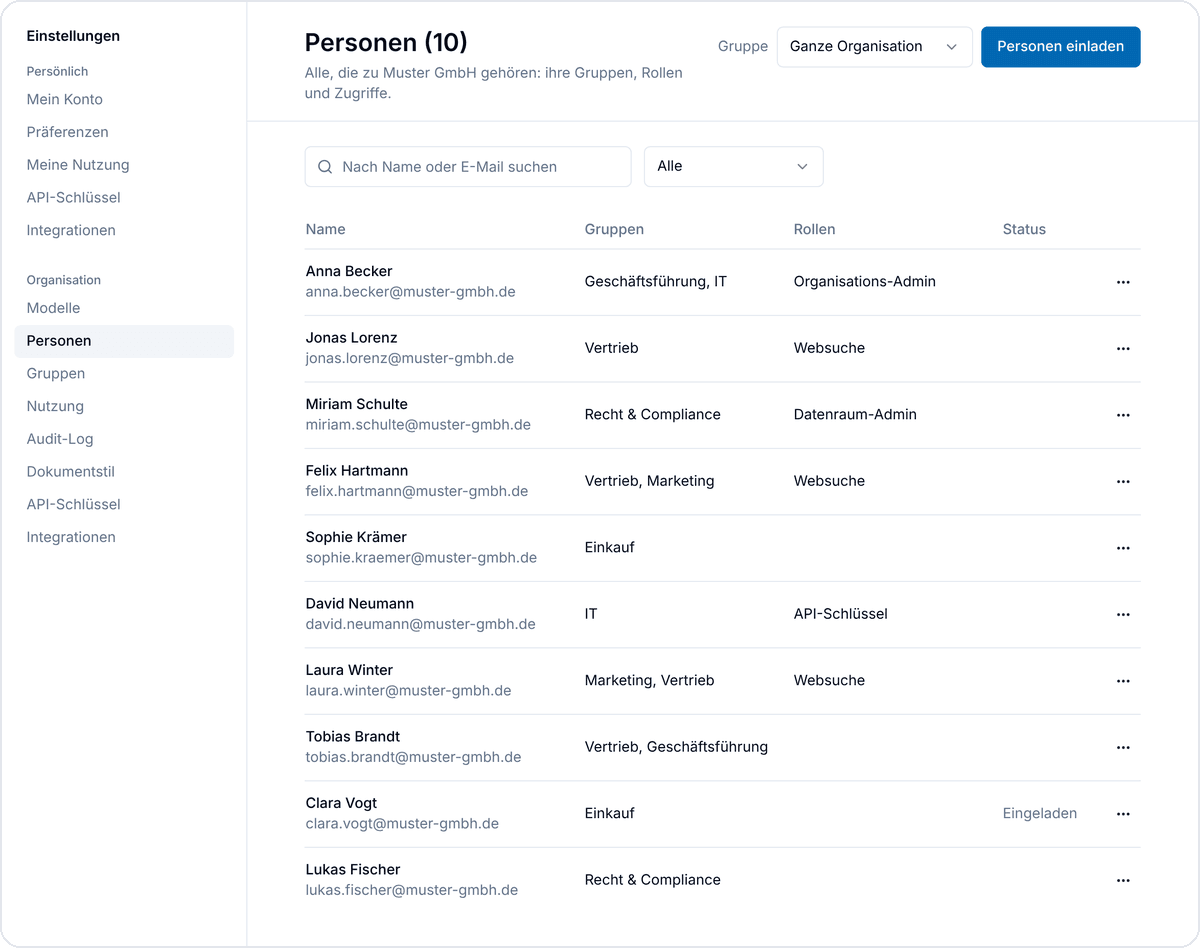Open more options for Clara Vogt
Image resolution: width=1200 pixels, height=948 pixels.
click(1123, 814)
